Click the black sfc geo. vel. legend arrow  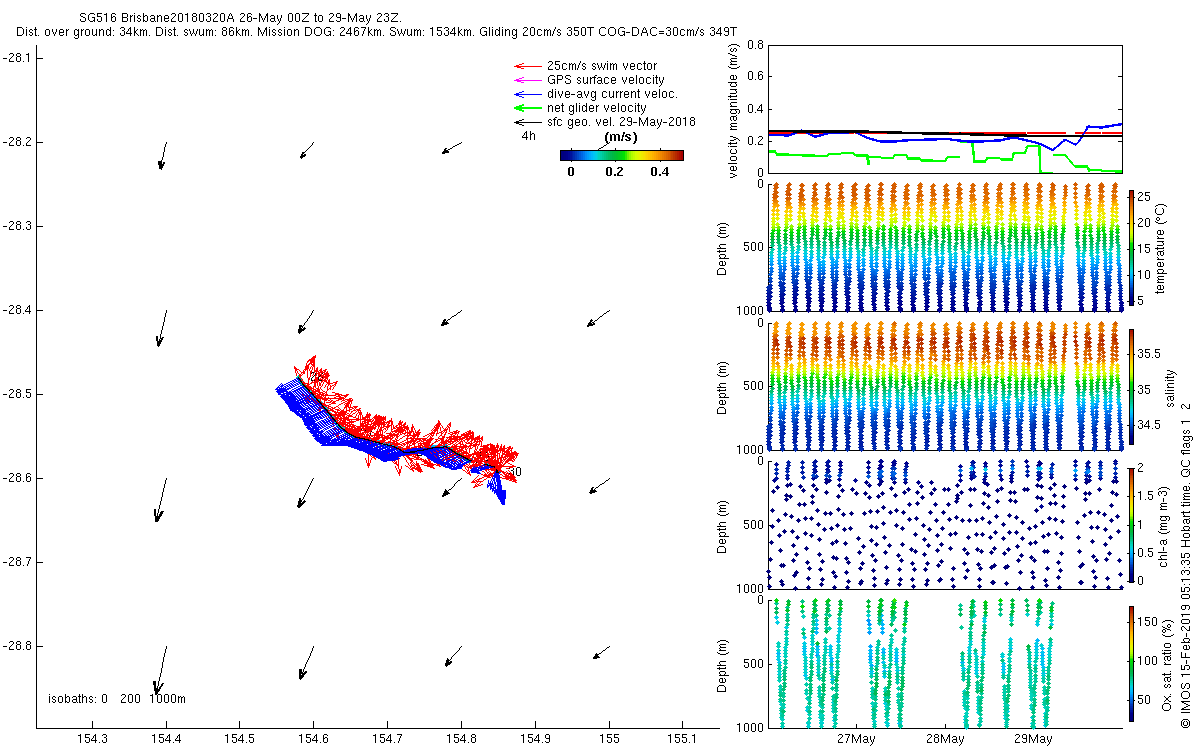526,122
